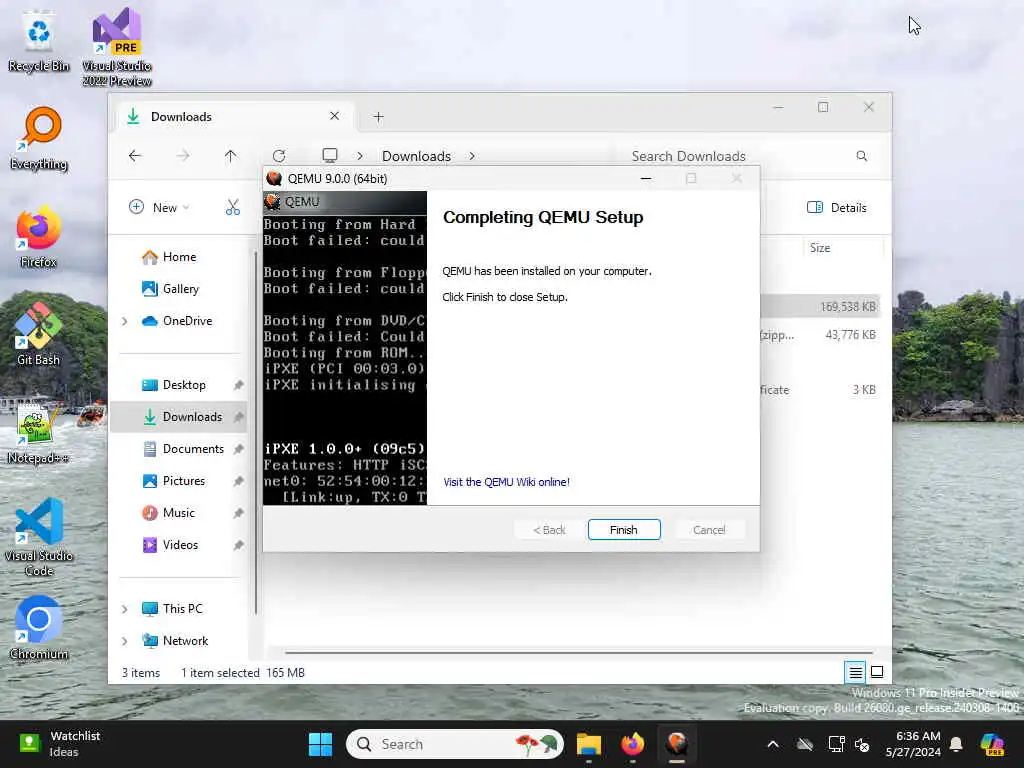Click Downloads breadcrumb in address bar
The height and width of the screenshot is (768, 1024).
417,156
